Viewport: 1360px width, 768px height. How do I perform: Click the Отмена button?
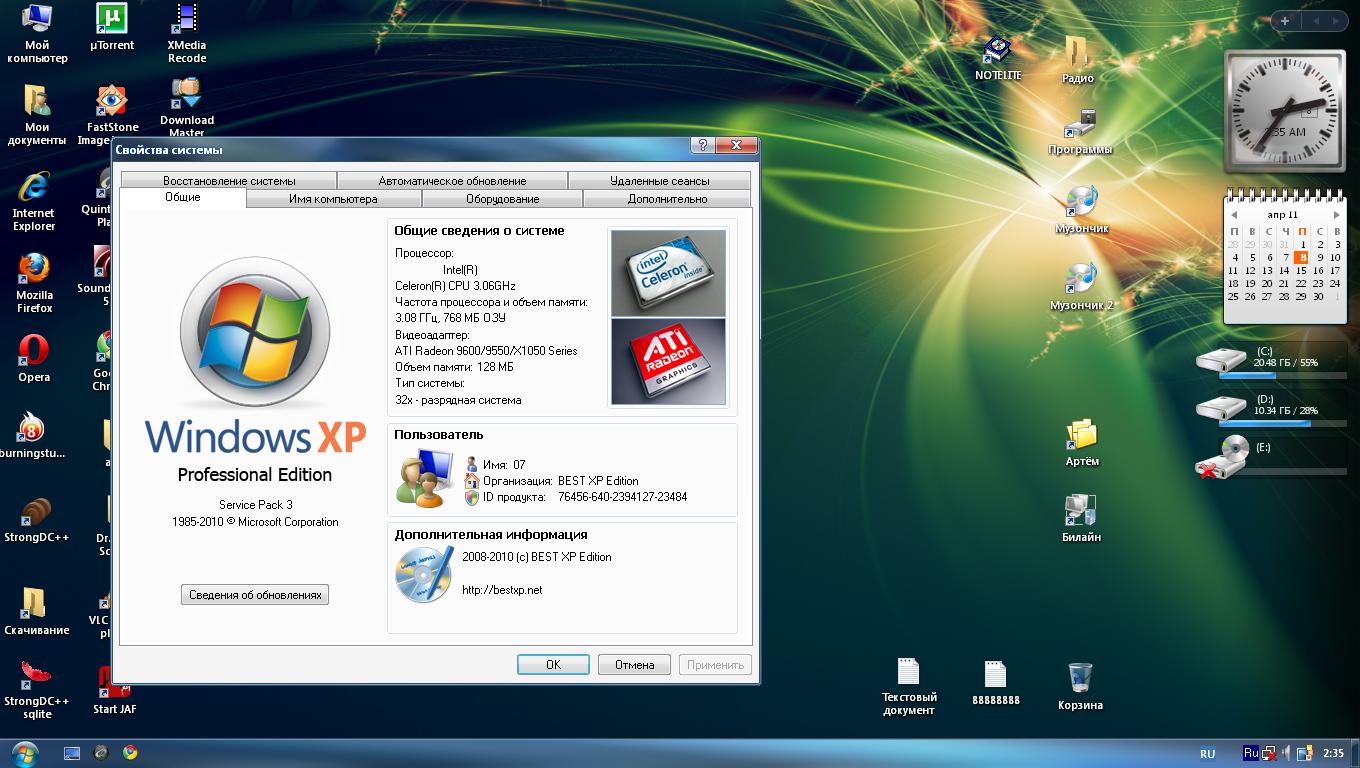634,664
